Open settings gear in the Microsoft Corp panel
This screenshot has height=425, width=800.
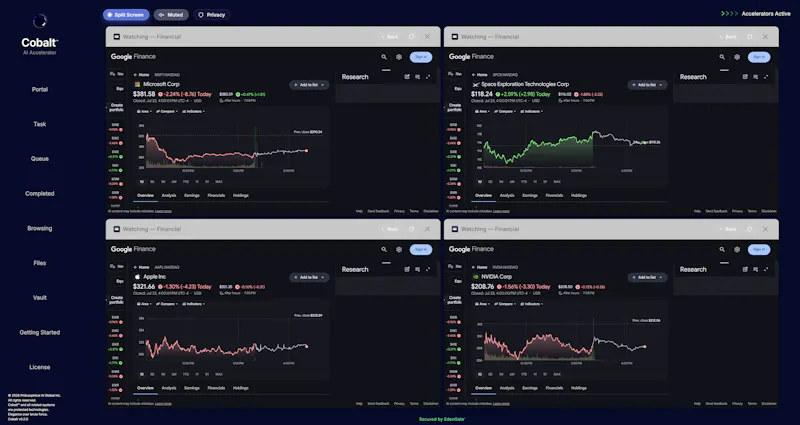tap(399, 57)
